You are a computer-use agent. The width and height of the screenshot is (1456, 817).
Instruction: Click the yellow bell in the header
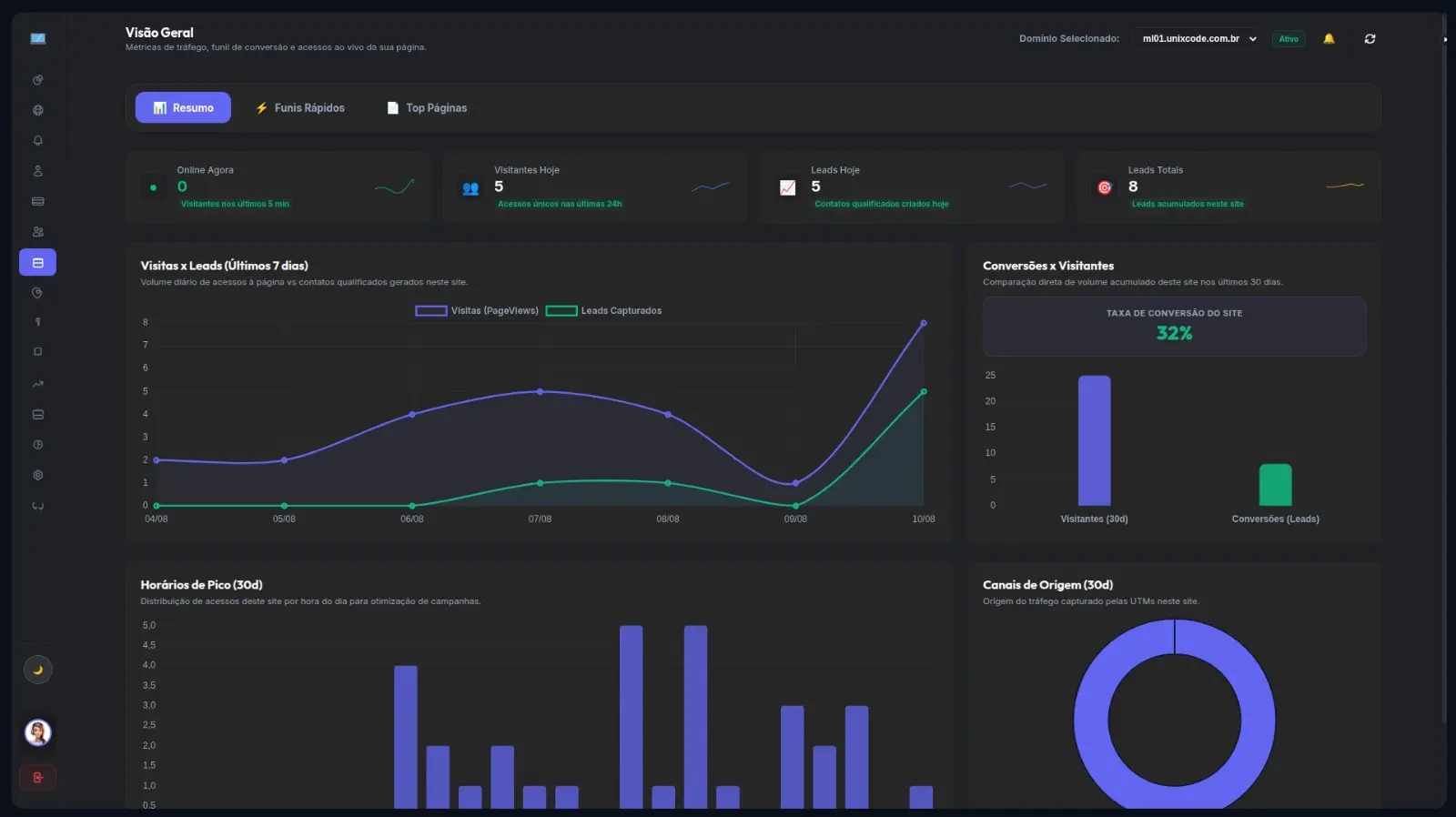[x=1329, y=38]
